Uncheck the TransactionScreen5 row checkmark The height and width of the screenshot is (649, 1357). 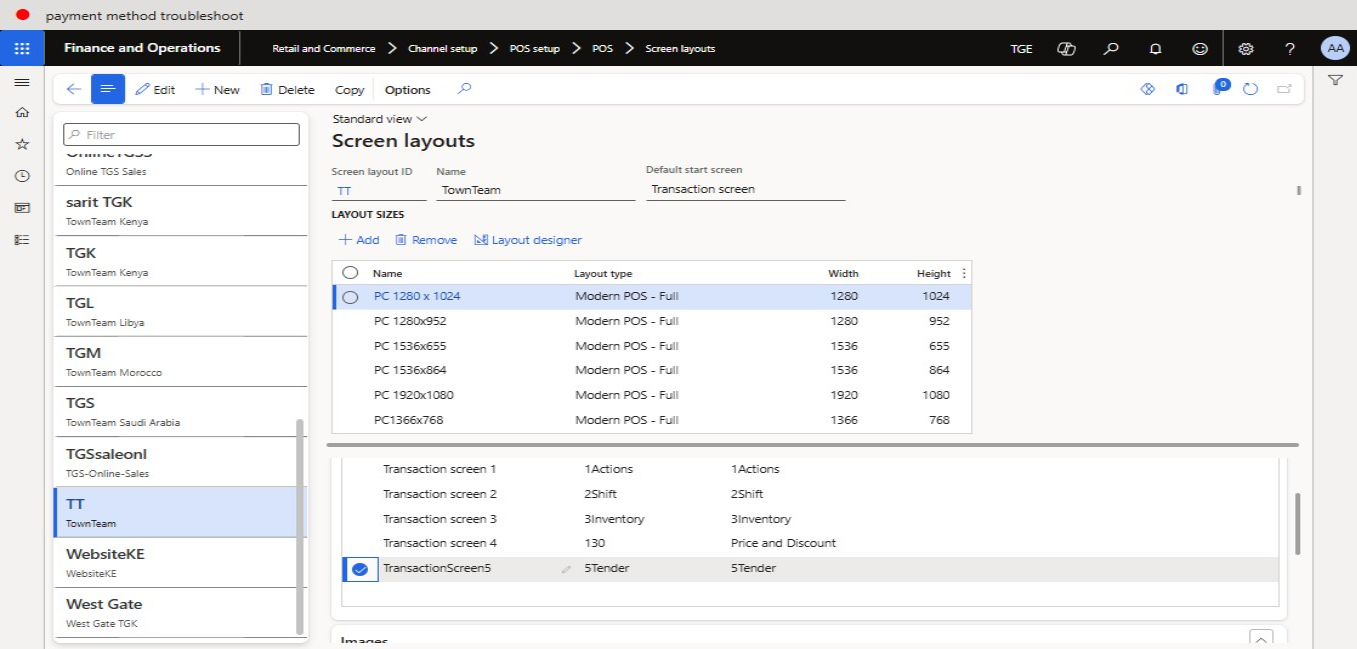(360, 569)
